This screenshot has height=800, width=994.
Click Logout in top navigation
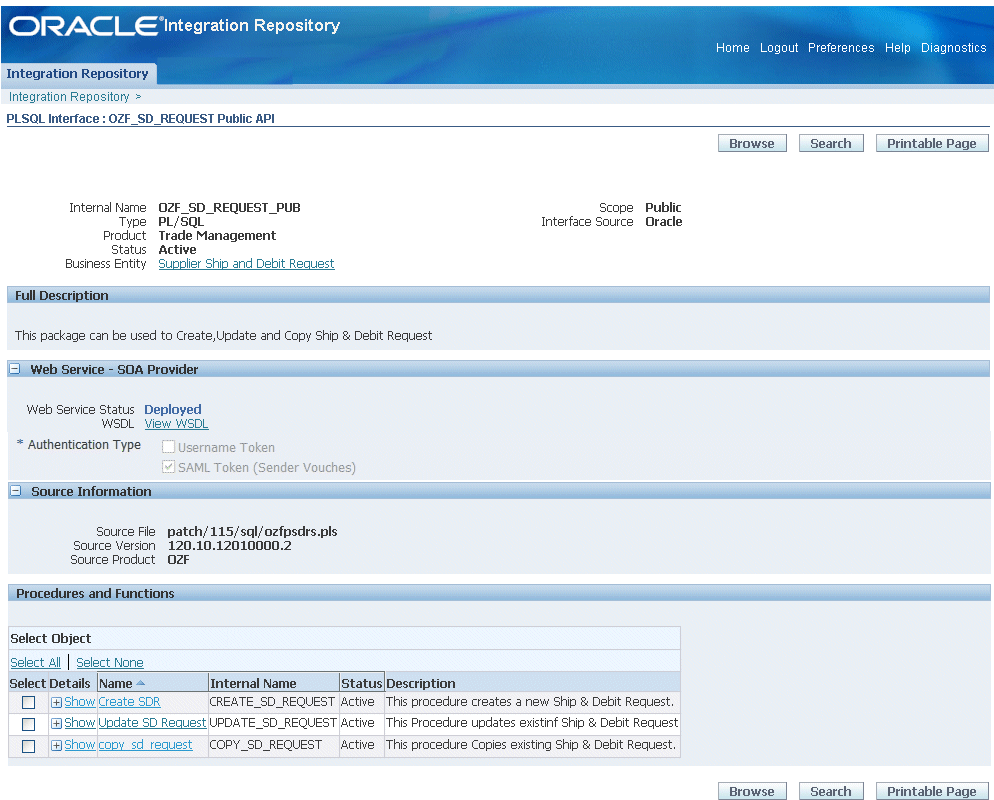(779, 48)
